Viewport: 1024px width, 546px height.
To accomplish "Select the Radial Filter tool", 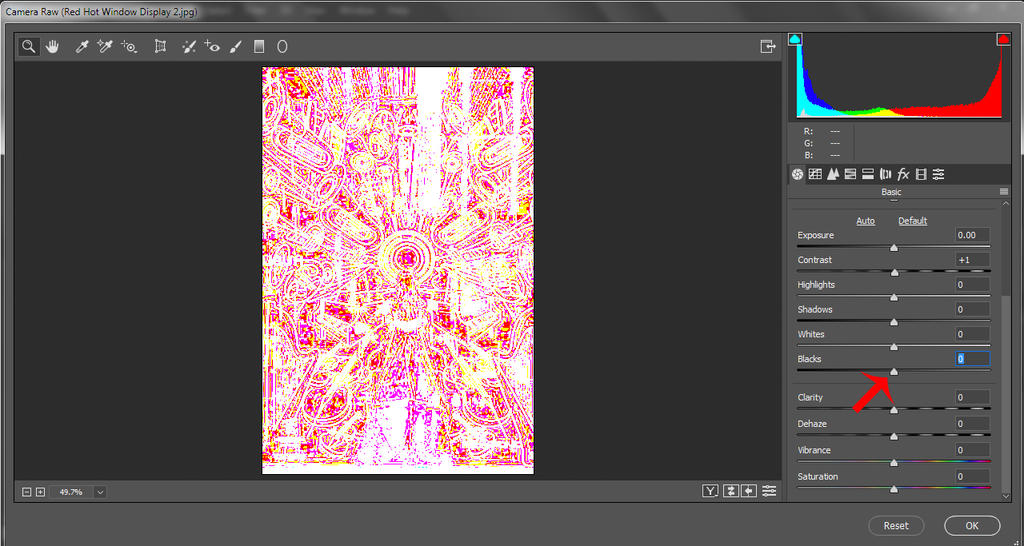I will (283, 46).
